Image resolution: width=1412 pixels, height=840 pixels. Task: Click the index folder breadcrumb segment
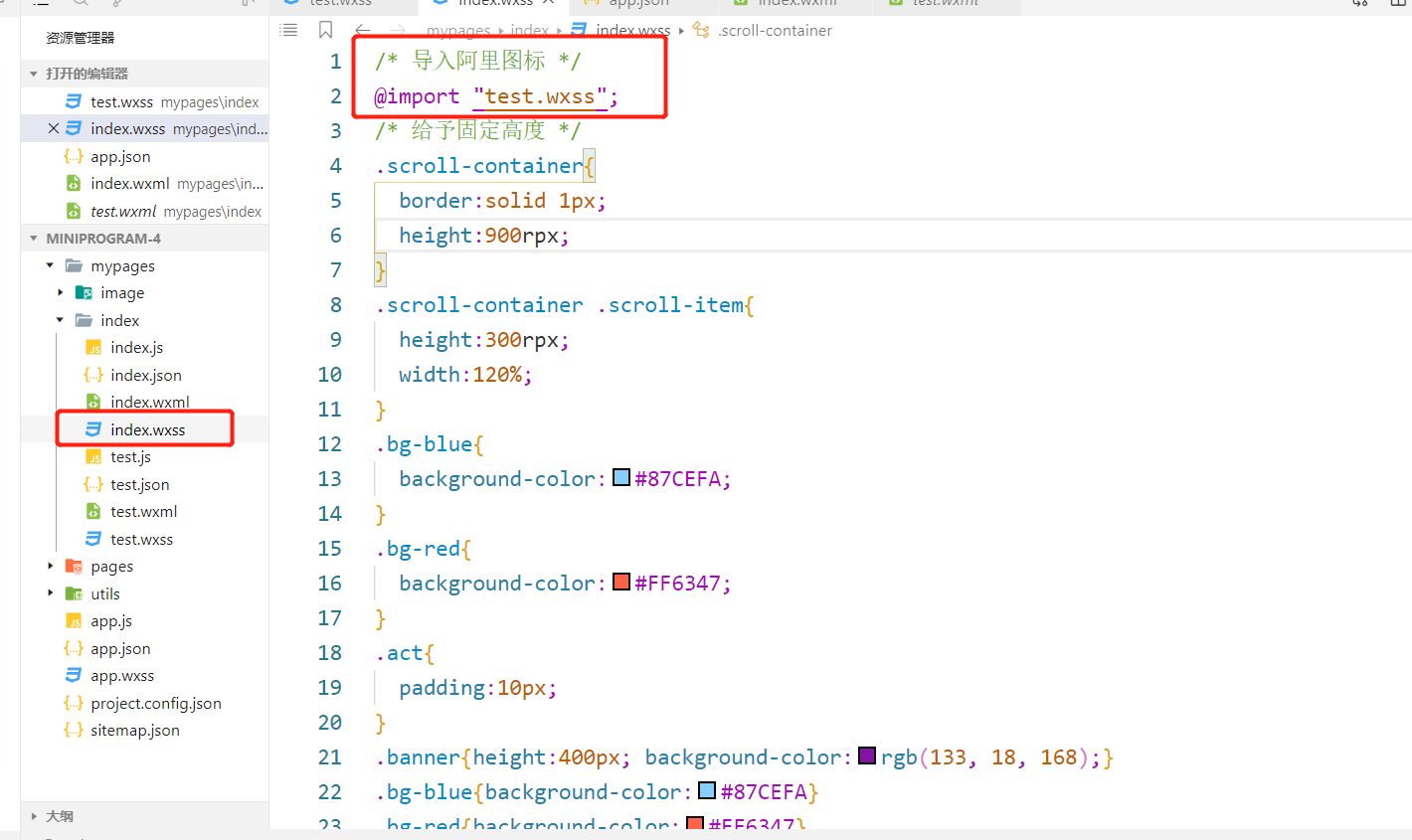(529, 31)
